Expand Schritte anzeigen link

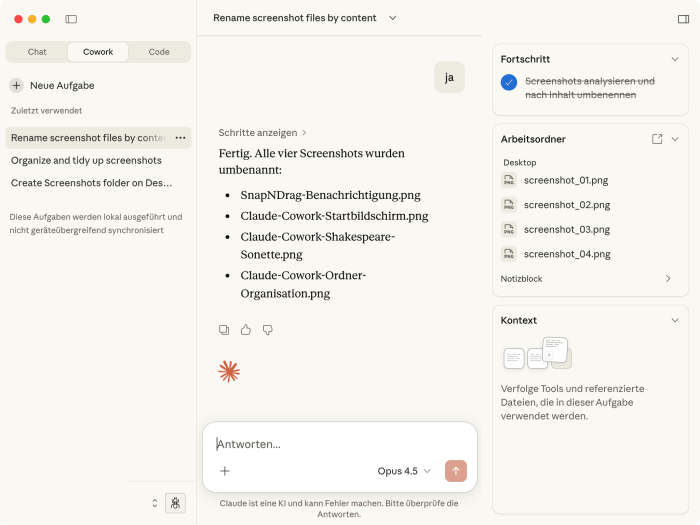(x=262, y=132)
